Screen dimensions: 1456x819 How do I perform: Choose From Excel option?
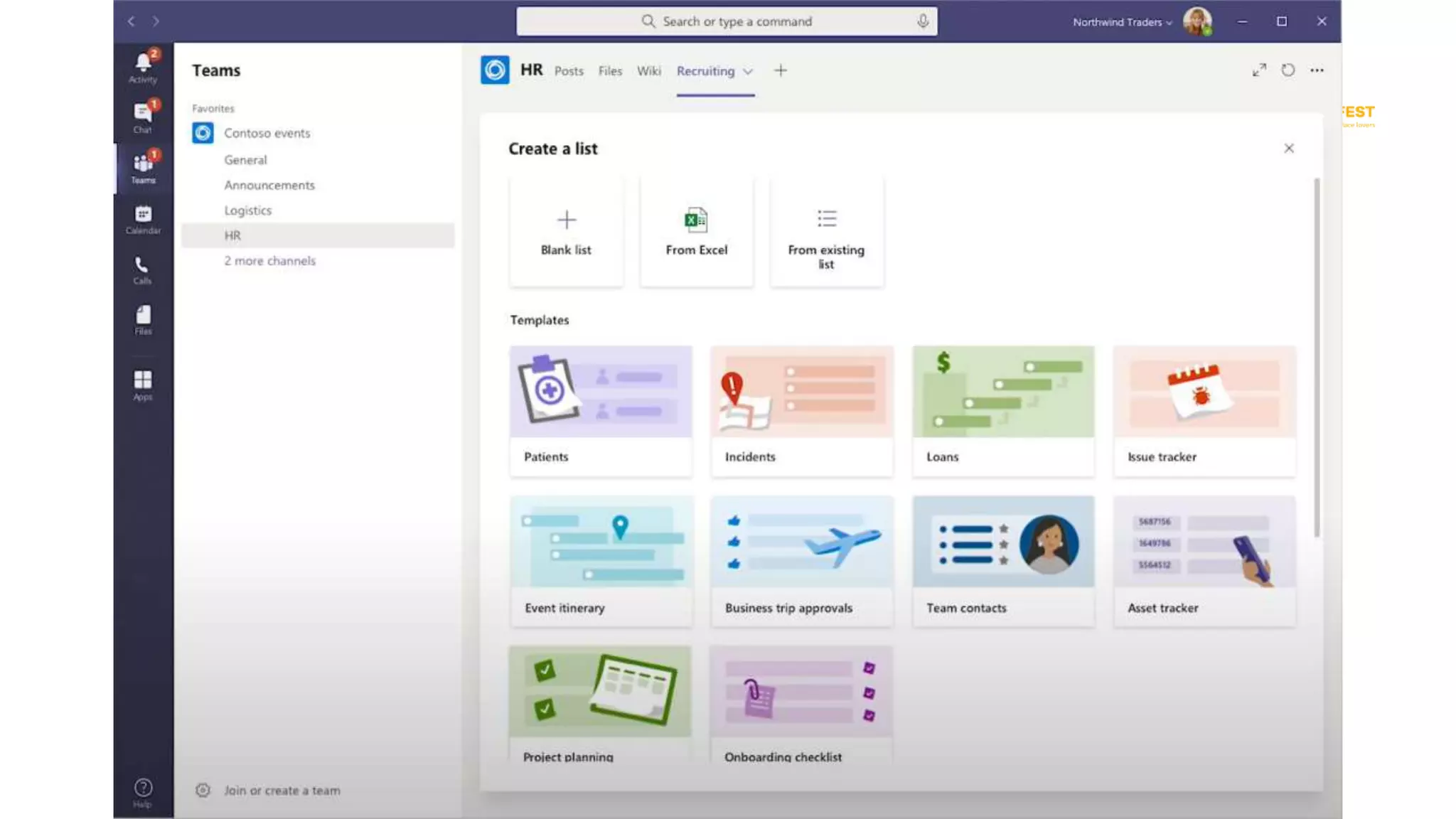coord(696,232)
